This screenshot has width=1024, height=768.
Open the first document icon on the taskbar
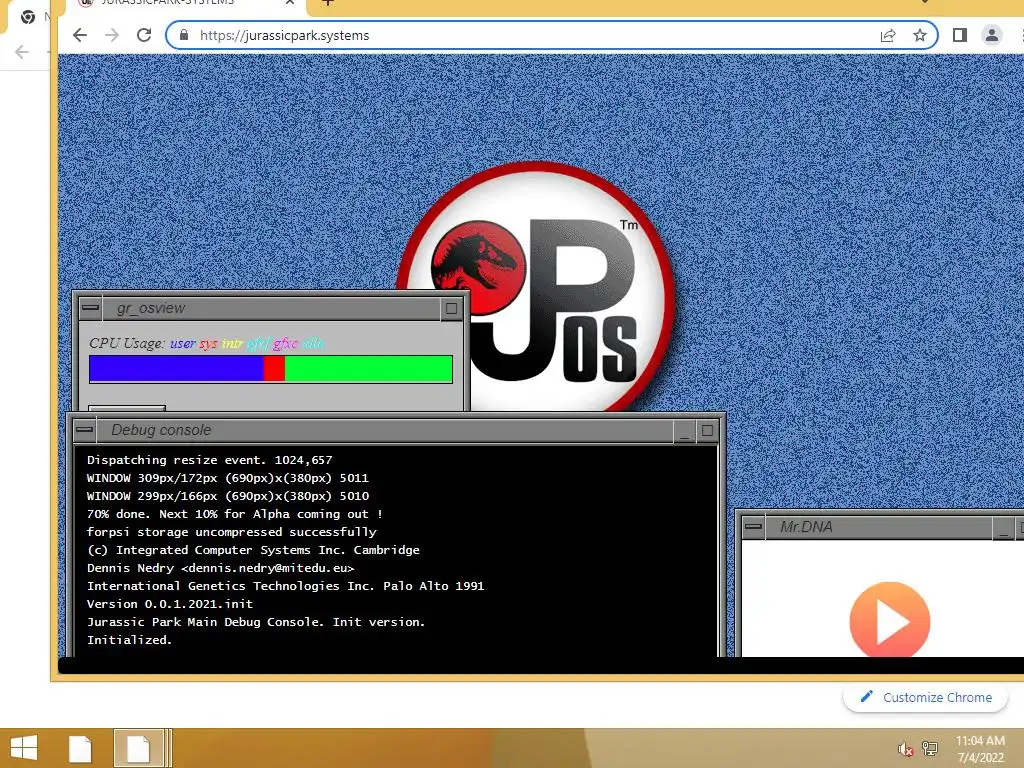coord(80,749)
